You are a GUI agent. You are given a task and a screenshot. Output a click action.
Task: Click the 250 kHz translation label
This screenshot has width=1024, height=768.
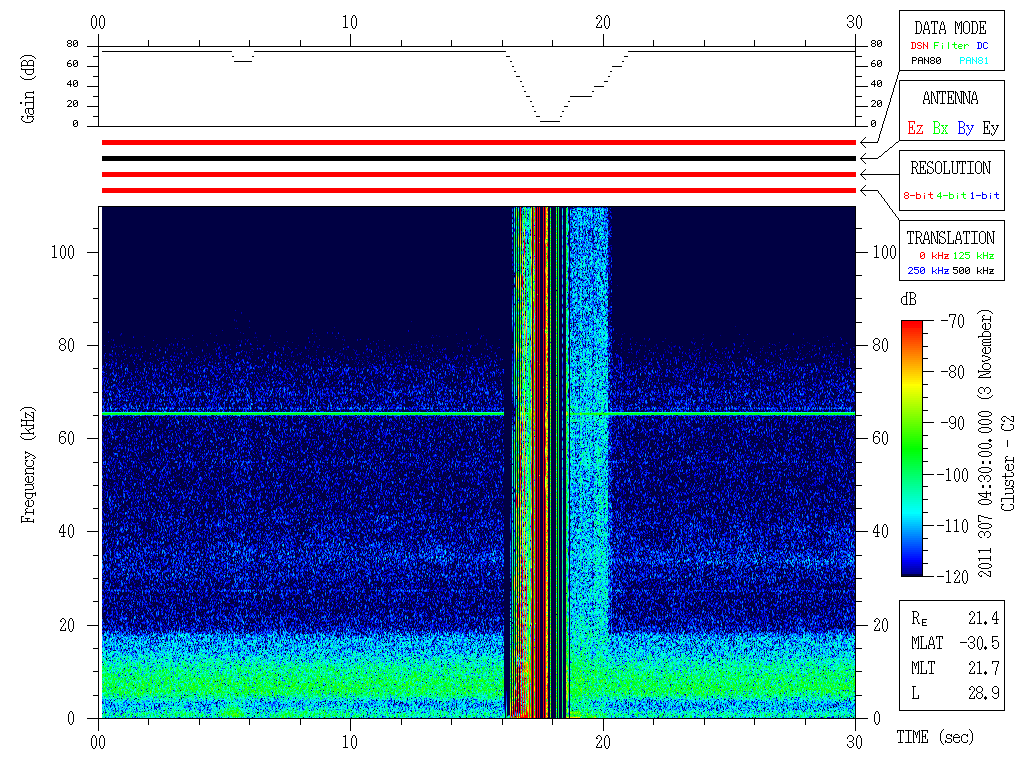tap(927, 271)
